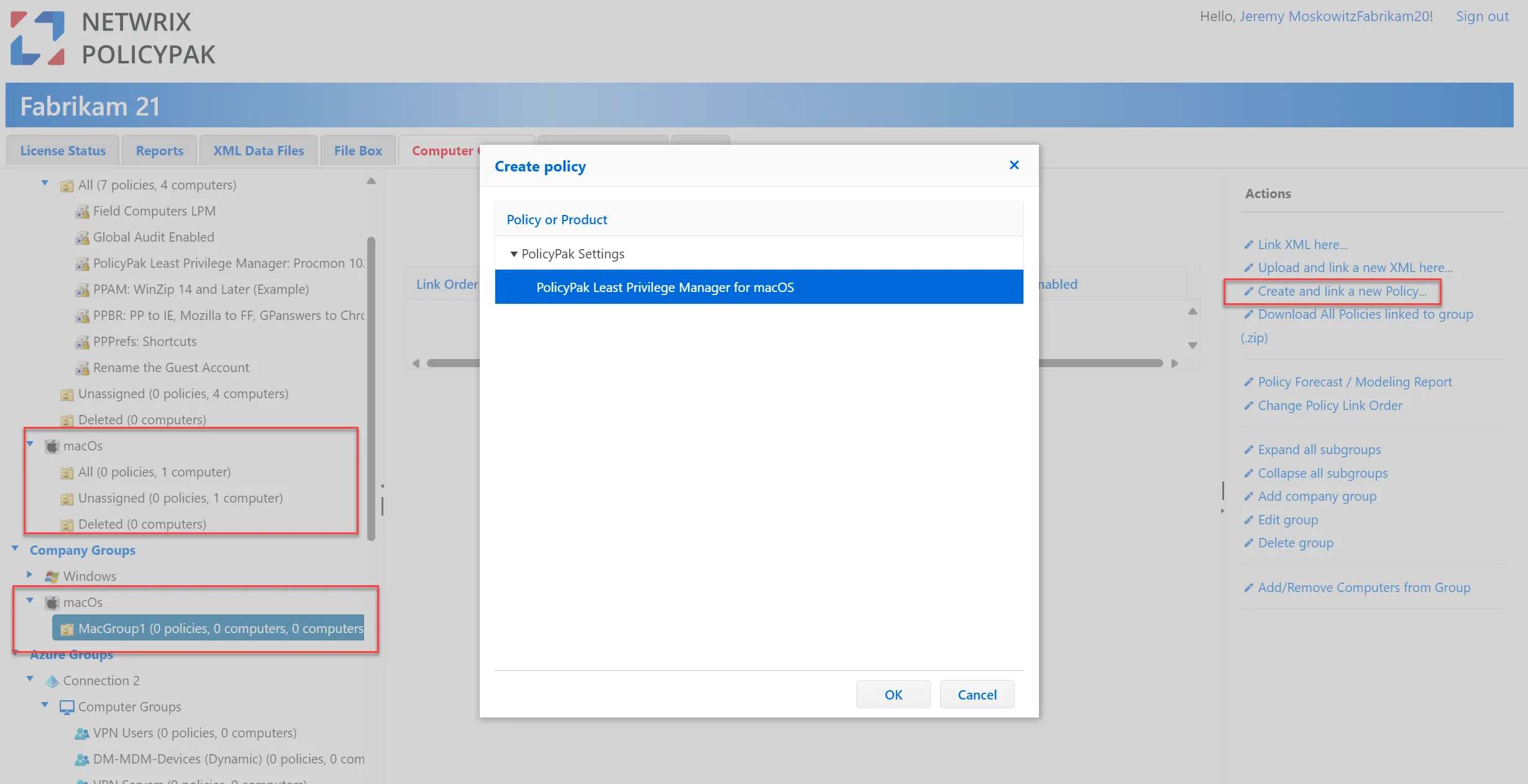Collapse the PolicyPak Settings section
1528x784 pixels.
[514, 253]
